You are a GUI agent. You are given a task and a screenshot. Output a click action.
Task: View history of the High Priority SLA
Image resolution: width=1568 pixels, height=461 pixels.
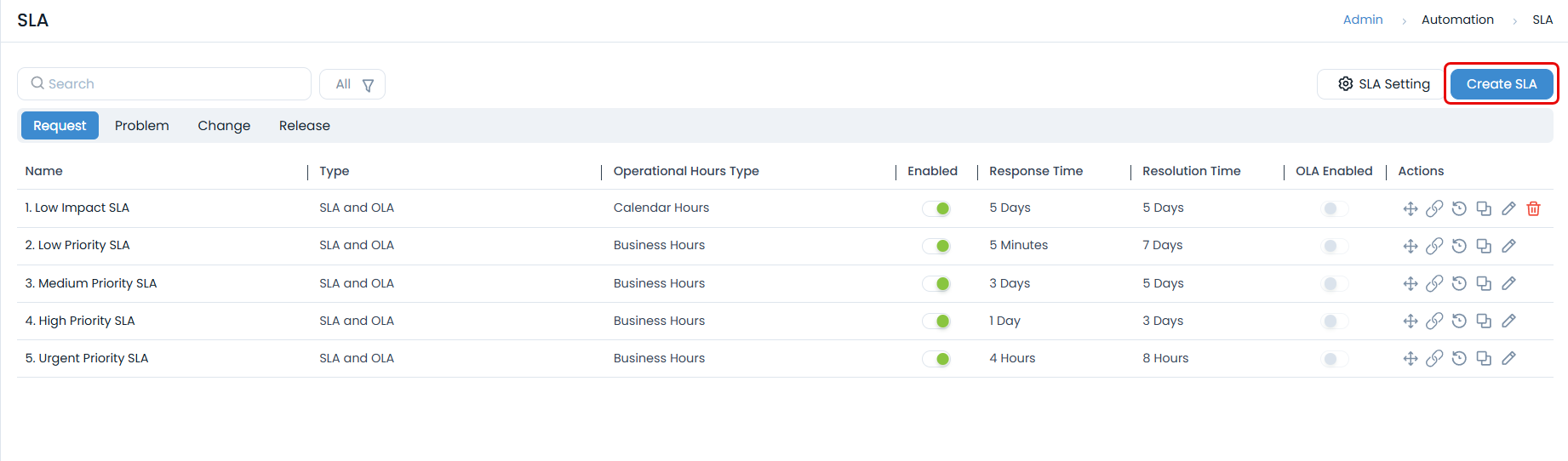pos(1459,321)
